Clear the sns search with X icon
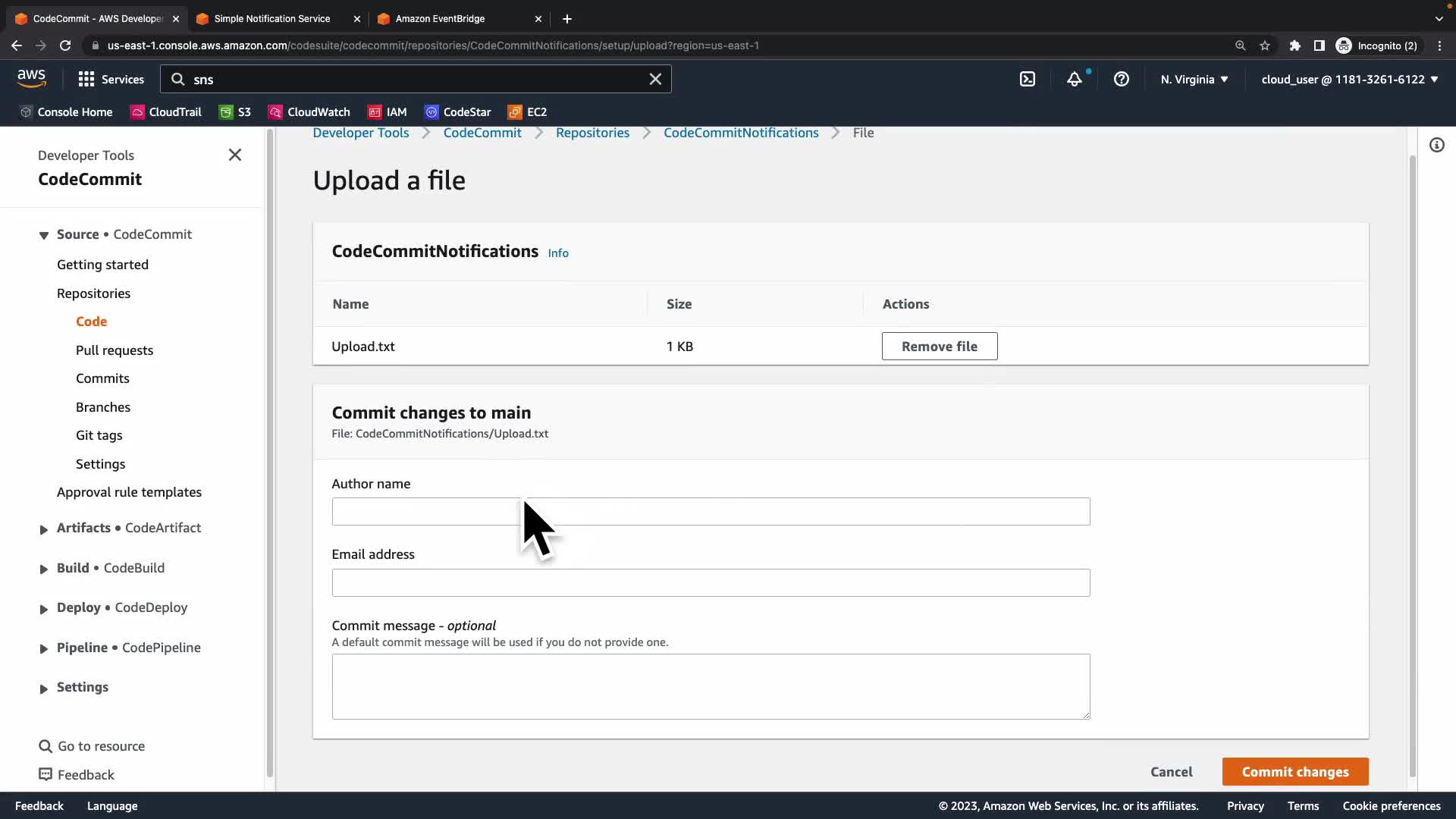This screenshot has height=819, width=1456. tap(655, 79)
